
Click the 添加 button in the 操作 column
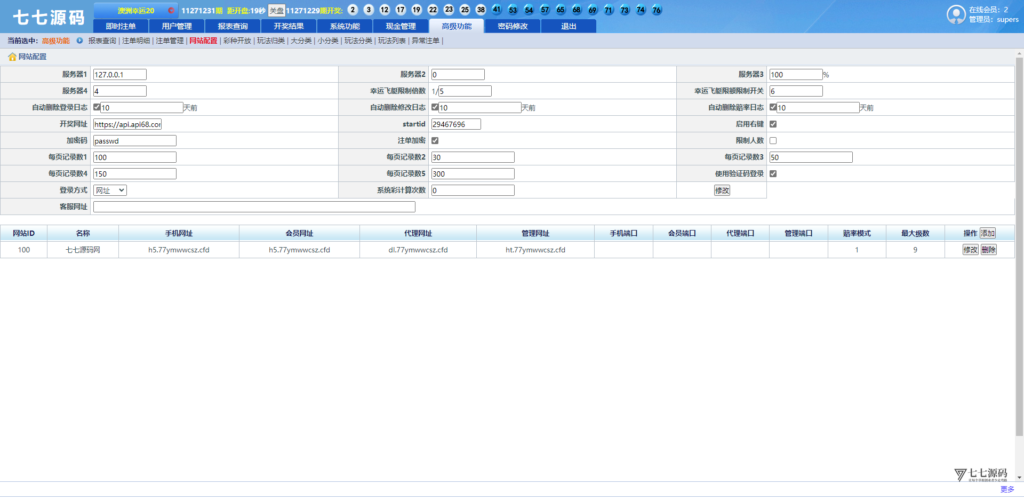pyautogui.click(x=988, y=232)
